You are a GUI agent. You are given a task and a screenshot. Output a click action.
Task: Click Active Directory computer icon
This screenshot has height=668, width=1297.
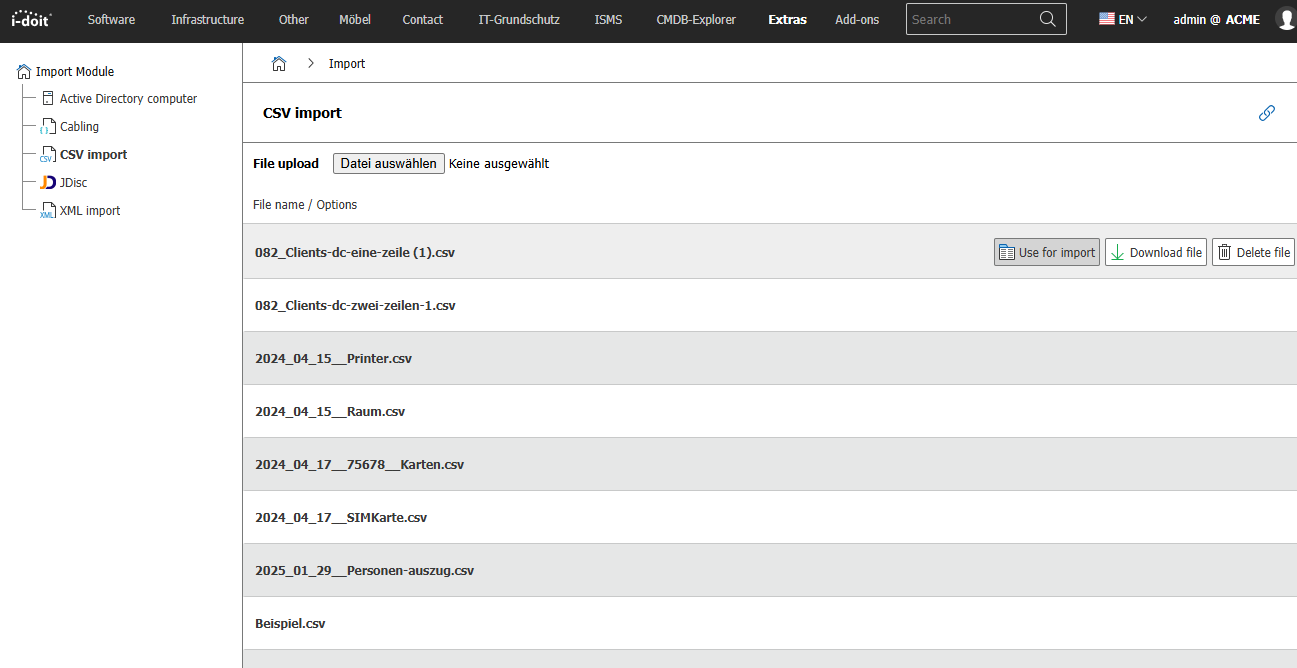point(48,98)
